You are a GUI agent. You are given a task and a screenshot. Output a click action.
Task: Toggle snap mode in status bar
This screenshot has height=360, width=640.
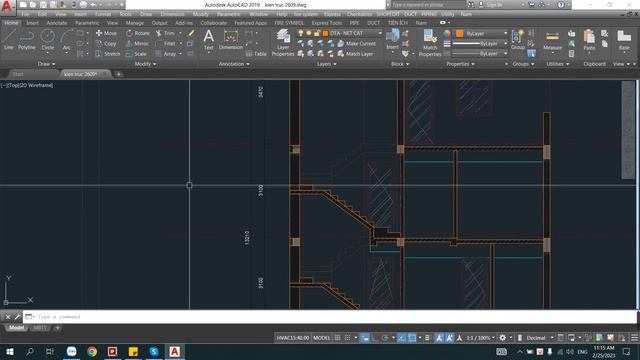click(347, 338)
